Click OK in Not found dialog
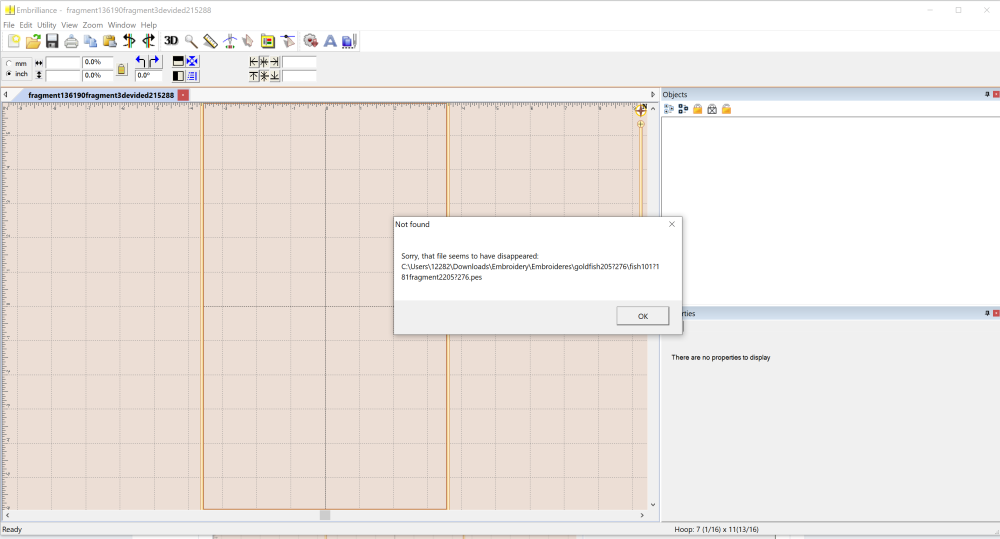 tap(642, 316)
